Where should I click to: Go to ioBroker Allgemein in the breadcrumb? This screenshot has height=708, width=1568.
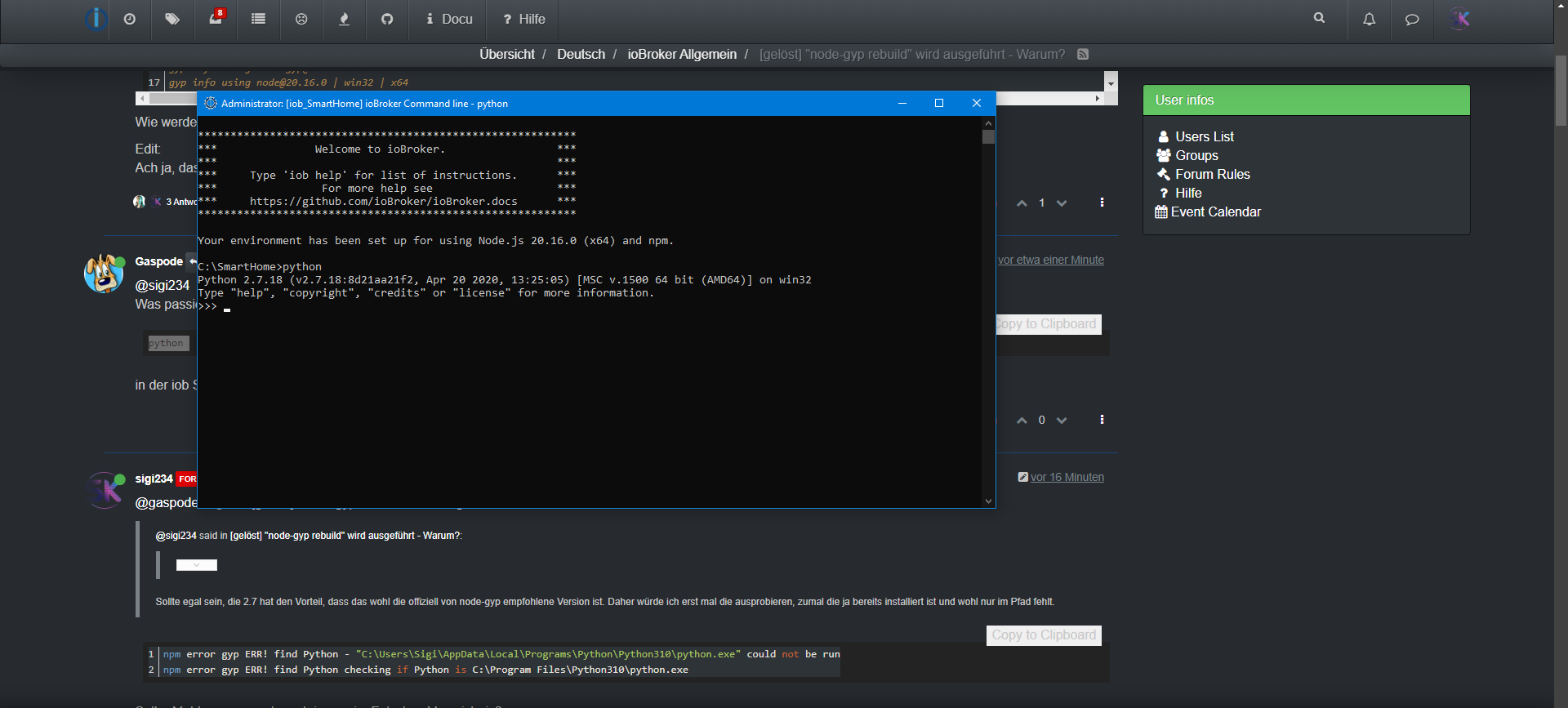[x=682, y=54]
